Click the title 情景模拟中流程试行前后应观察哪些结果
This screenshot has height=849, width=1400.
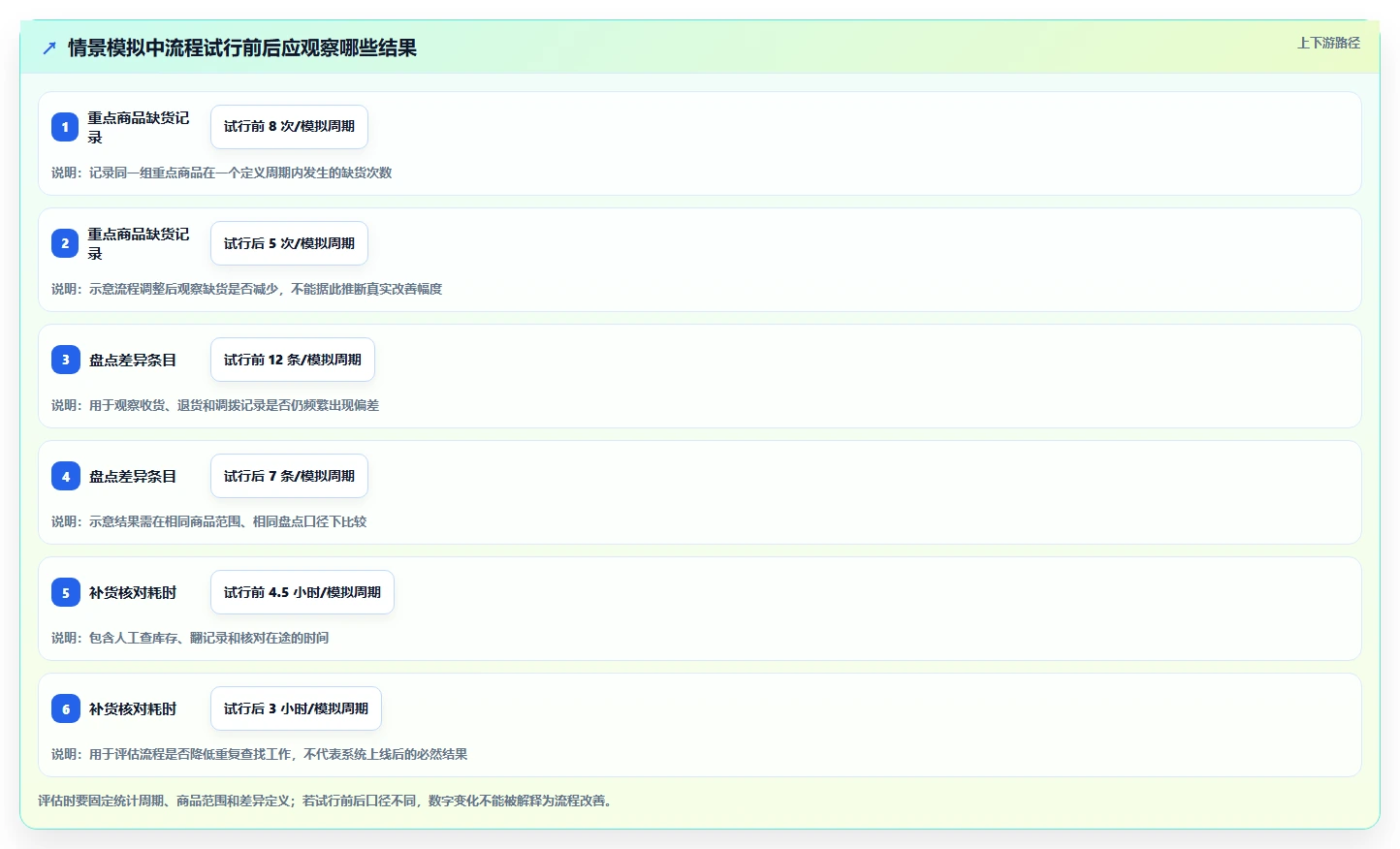tap(242, 47)
